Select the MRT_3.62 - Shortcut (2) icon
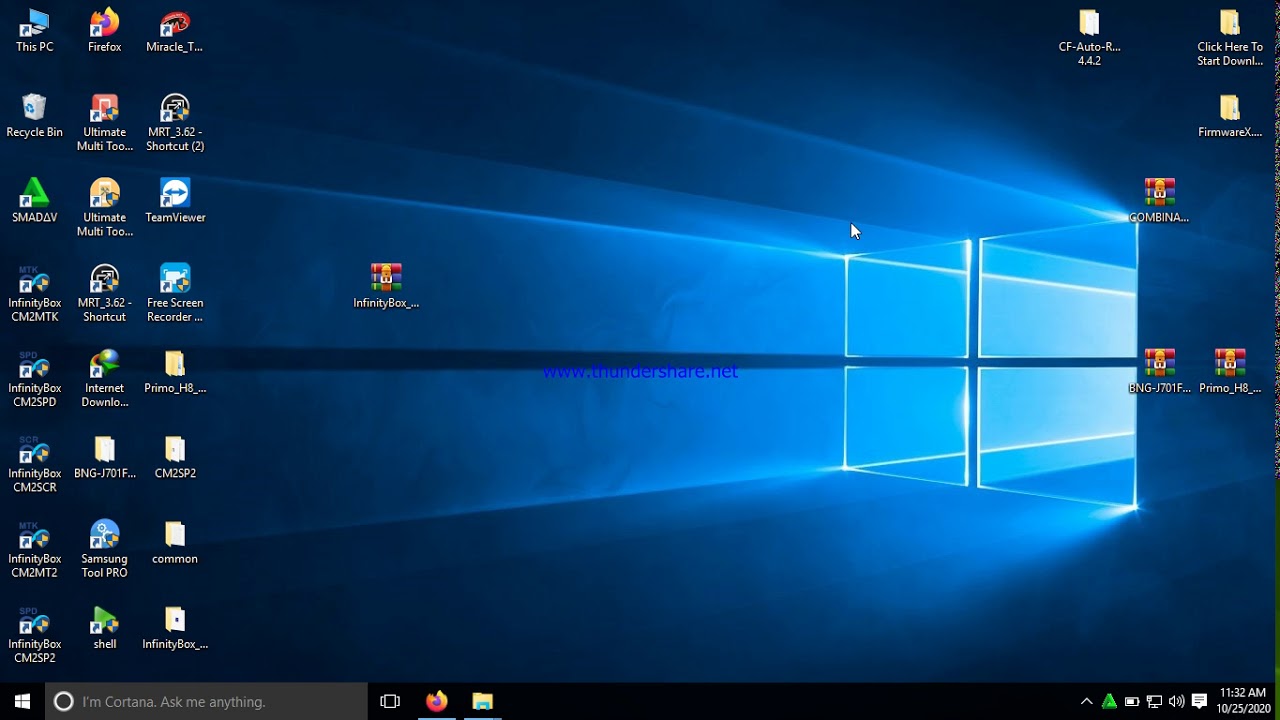Image resolution: width=1280 pixels, height=720 pixels. tap(175, 123)
